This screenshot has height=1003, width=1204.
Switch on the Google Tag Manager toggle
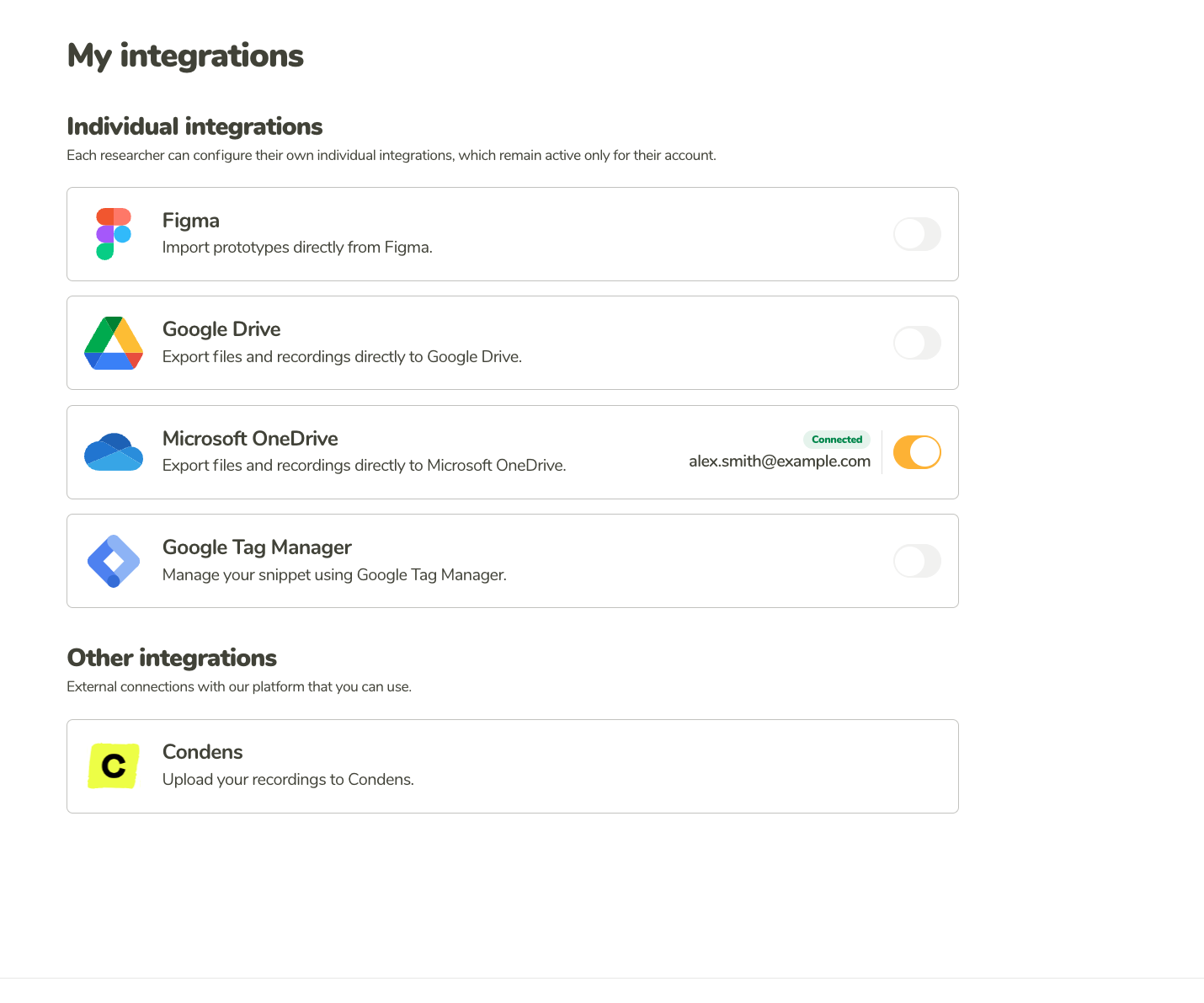pos(917,561)
